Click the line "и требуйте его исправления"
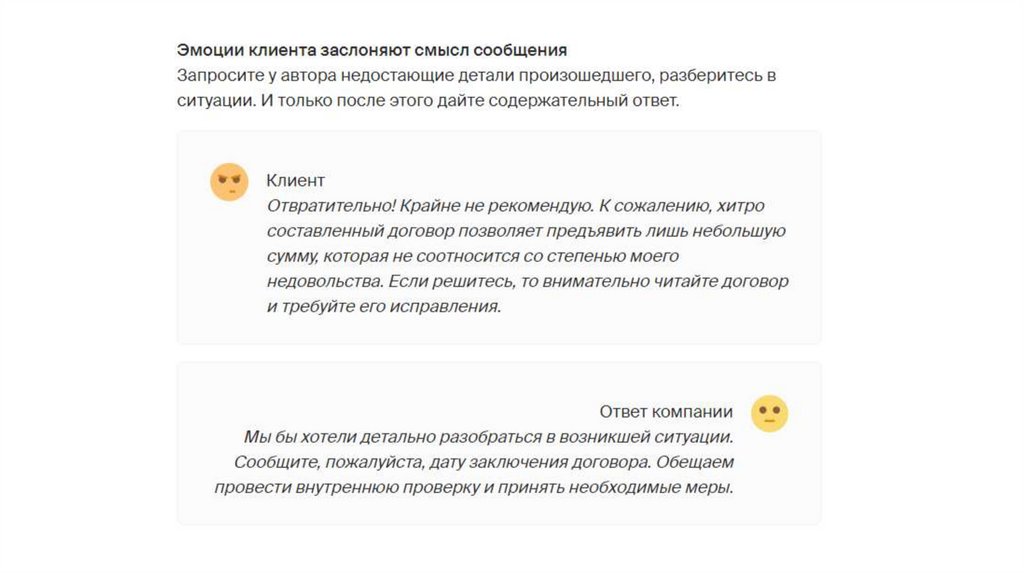This screenshot has width=1024, height=574. tap(383, 307)
